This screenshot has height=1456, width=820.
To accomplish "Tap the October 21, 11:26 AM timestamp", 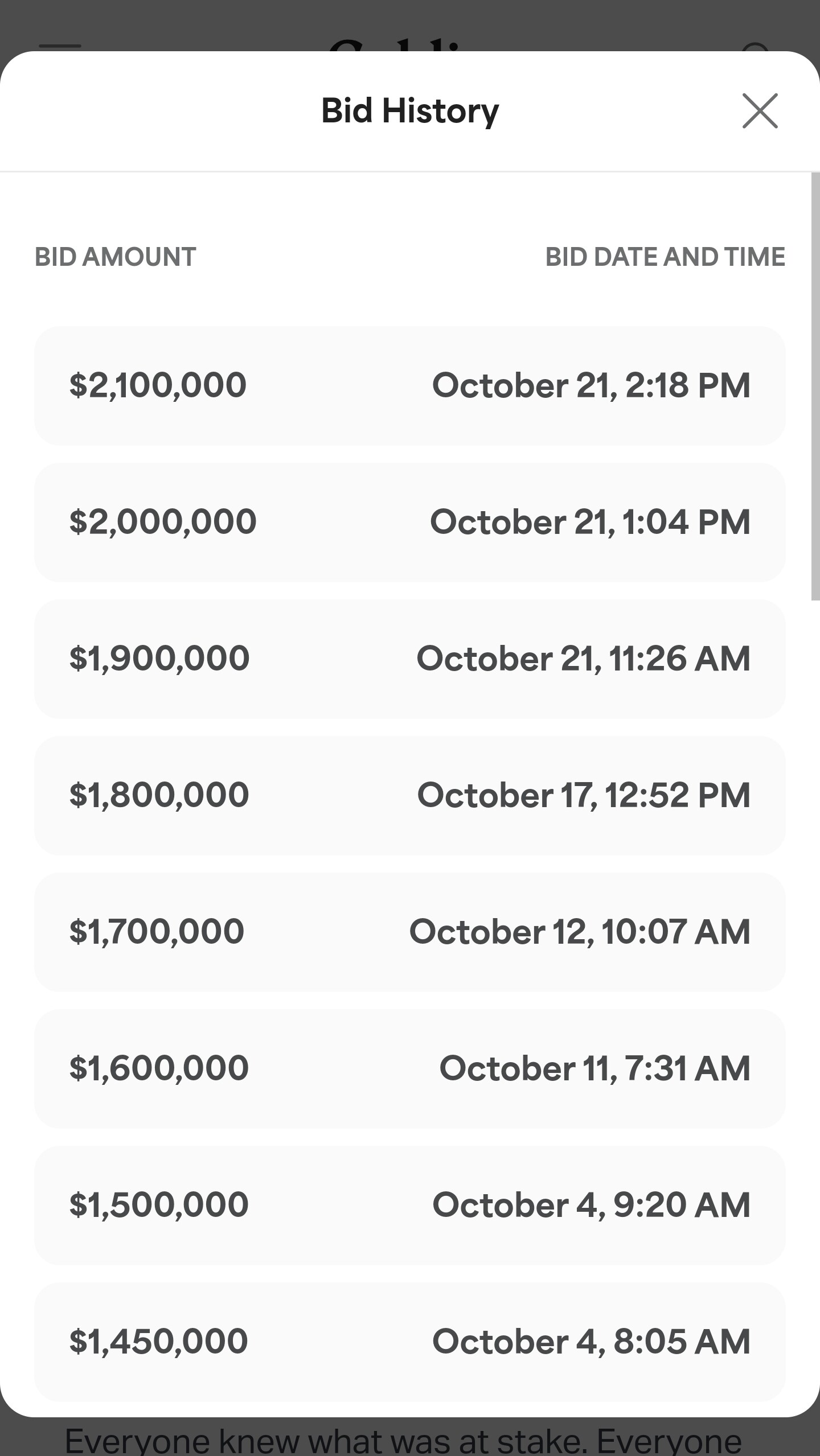I will pyautogui.click(x=583, y=659).
